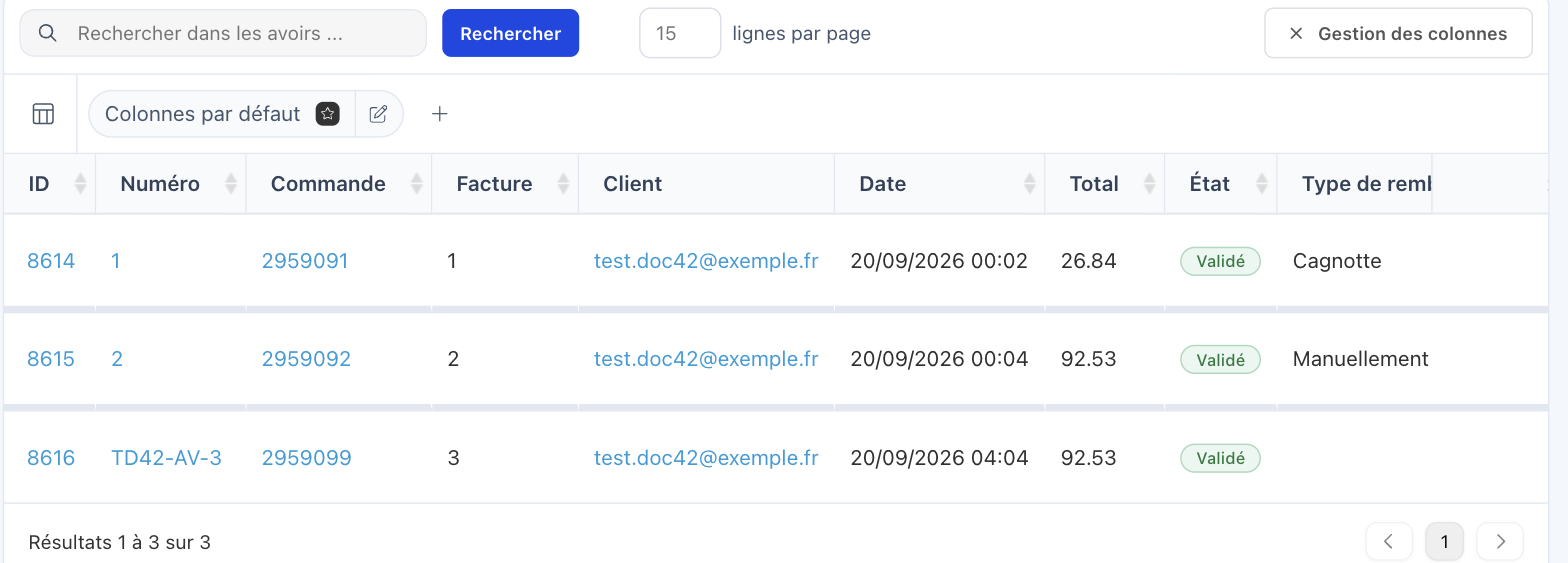Click the Validé badge in row 8616
The width and height of the screenshot is (1568, 563).
click(1220, 458)
